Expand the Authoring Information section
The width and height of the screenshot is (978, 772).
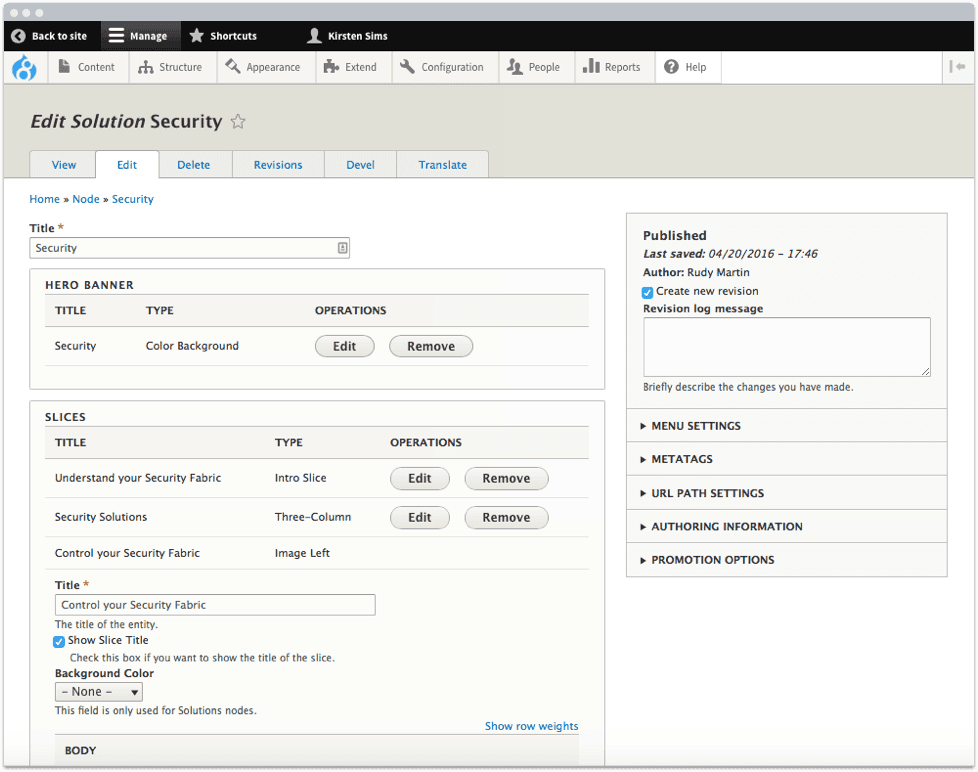pos(787,527)
